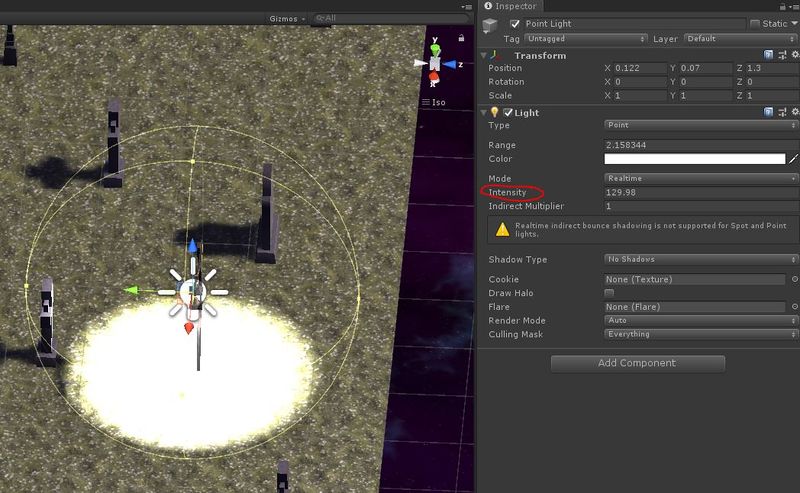
Task: Open the Static dropdown arrow
Action: [795, 23]
